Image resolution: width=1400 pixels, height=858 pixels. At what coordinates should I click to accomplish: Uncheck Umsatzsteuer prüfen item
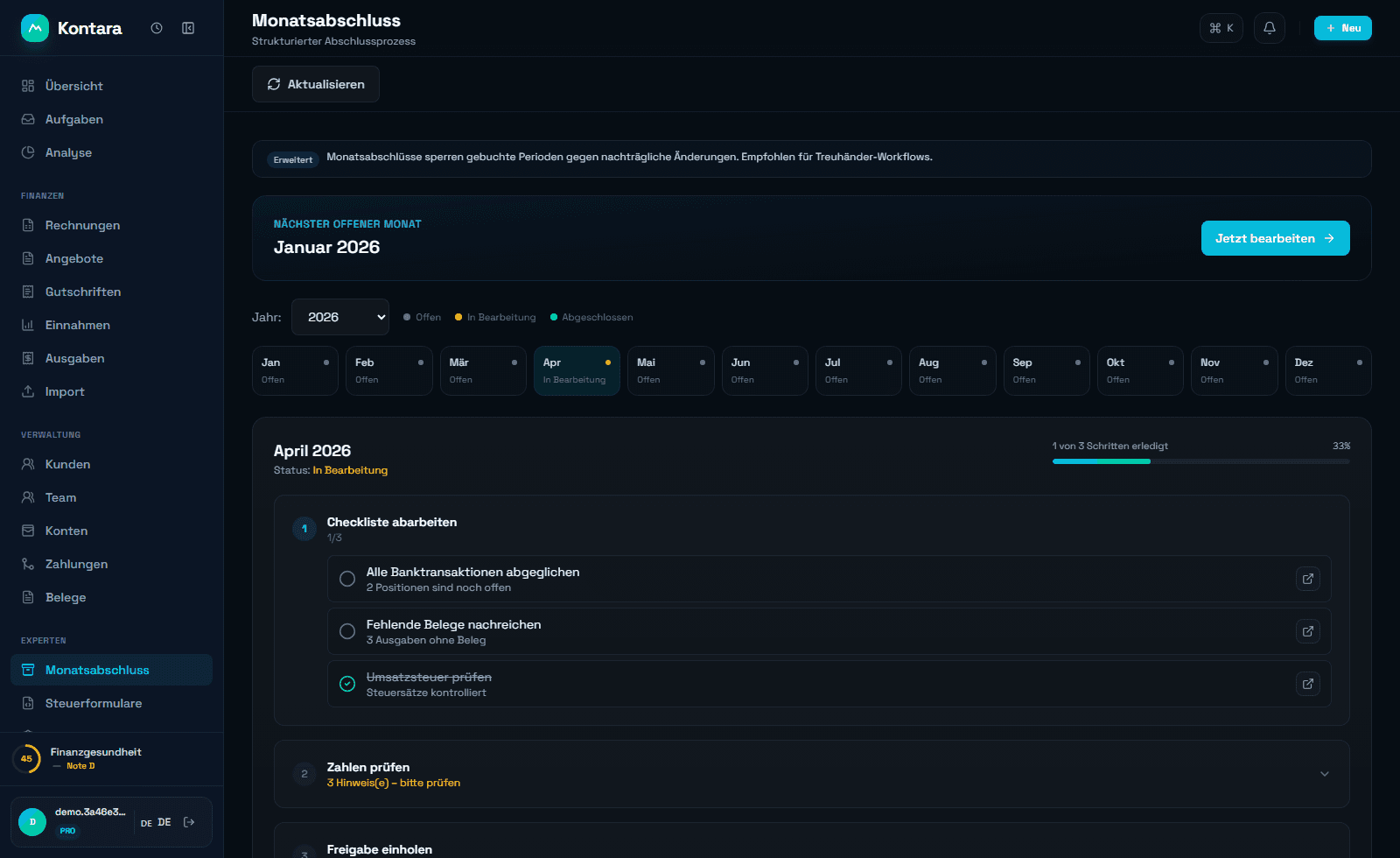coord(347,684)
